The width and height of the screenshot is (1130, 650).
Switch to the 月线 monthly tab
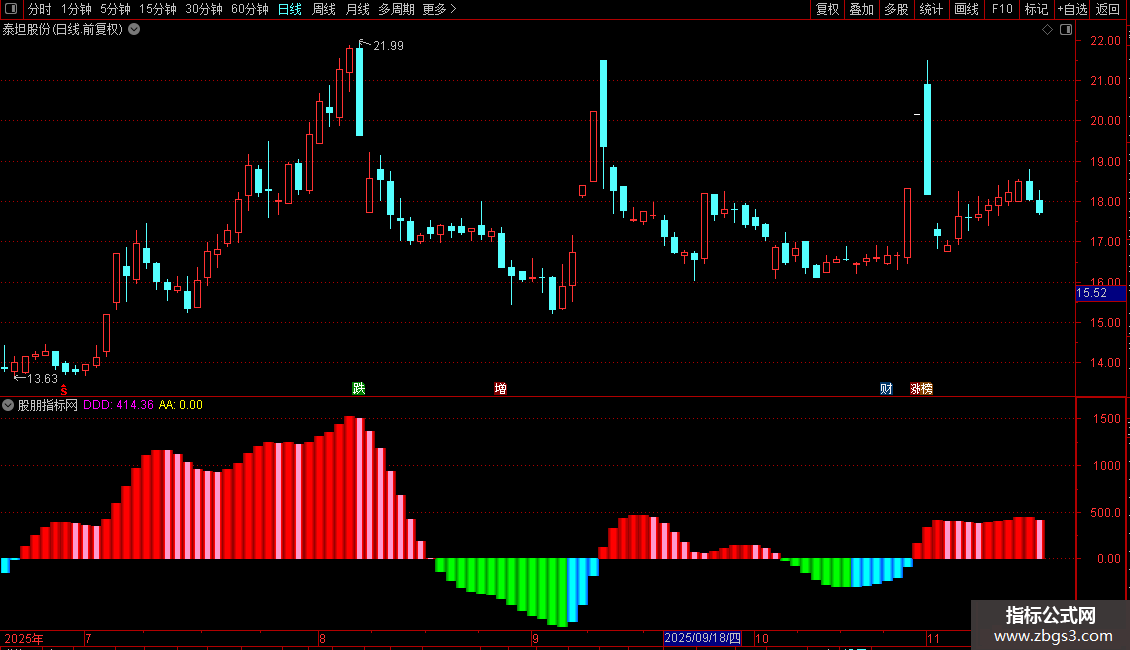(x=357, y=9)
